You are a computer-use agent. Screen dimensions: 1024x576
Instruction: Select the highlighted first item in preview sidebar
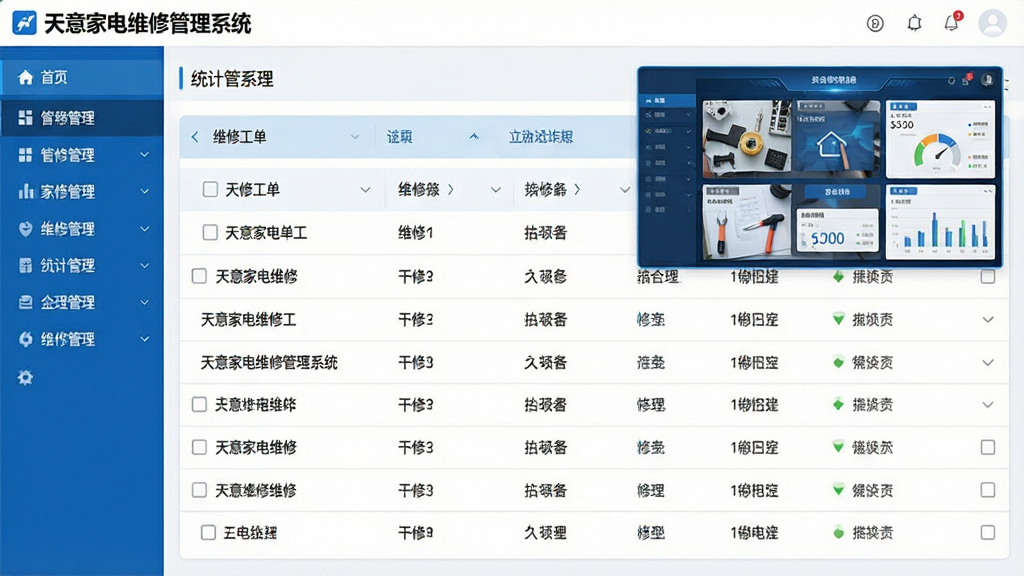click(x=667, y=101)
